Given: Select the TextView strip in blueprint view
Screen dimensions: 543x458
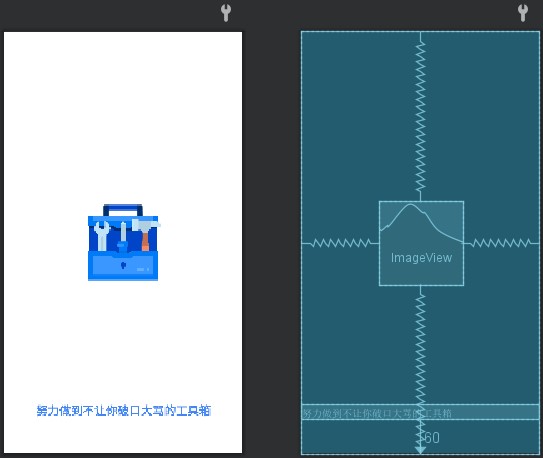Looking at the screenshot, I should (420, 412).
